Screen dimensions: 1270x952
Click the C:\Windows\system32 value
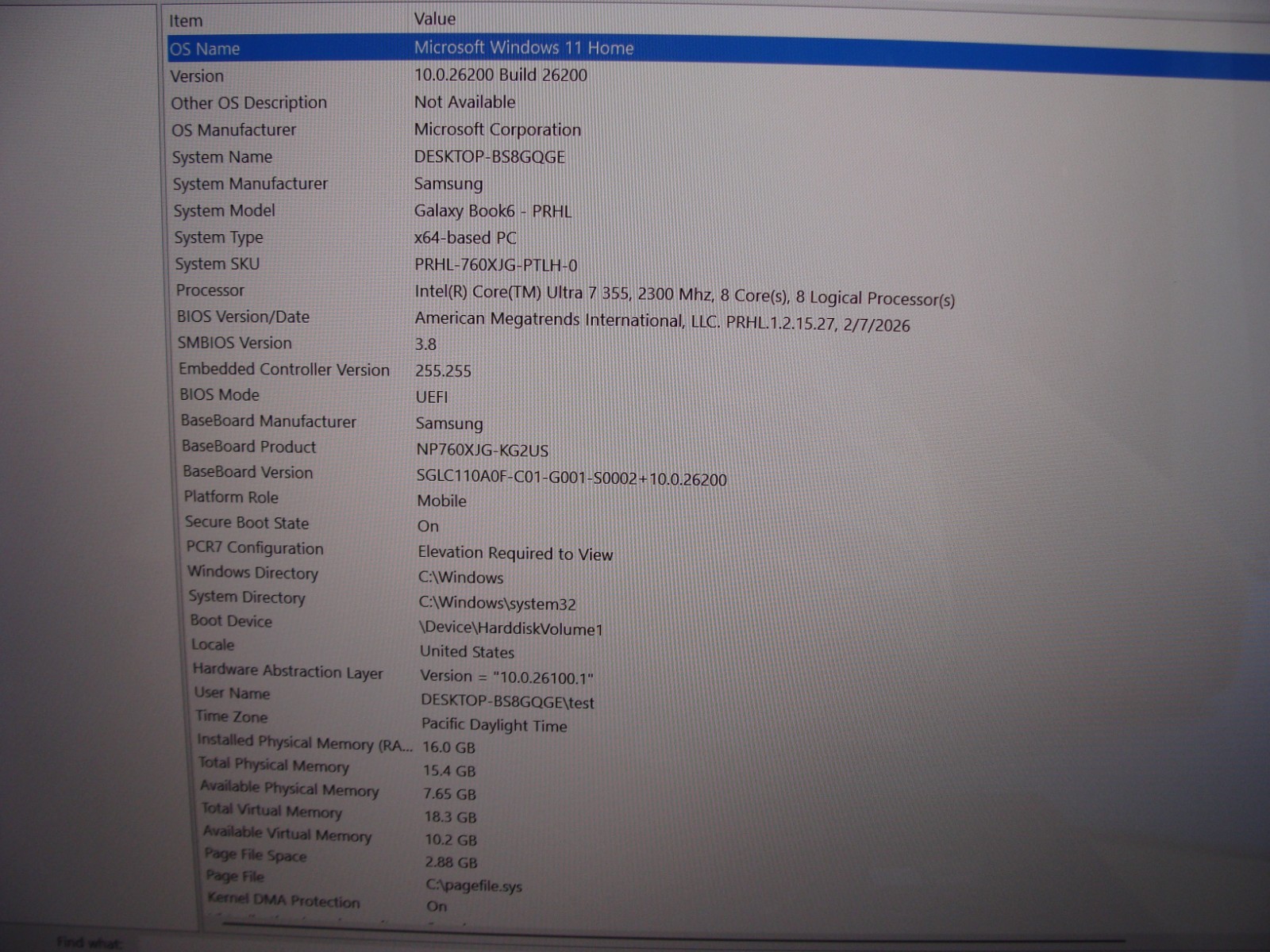pyautogui.click(x=498, y=604)
